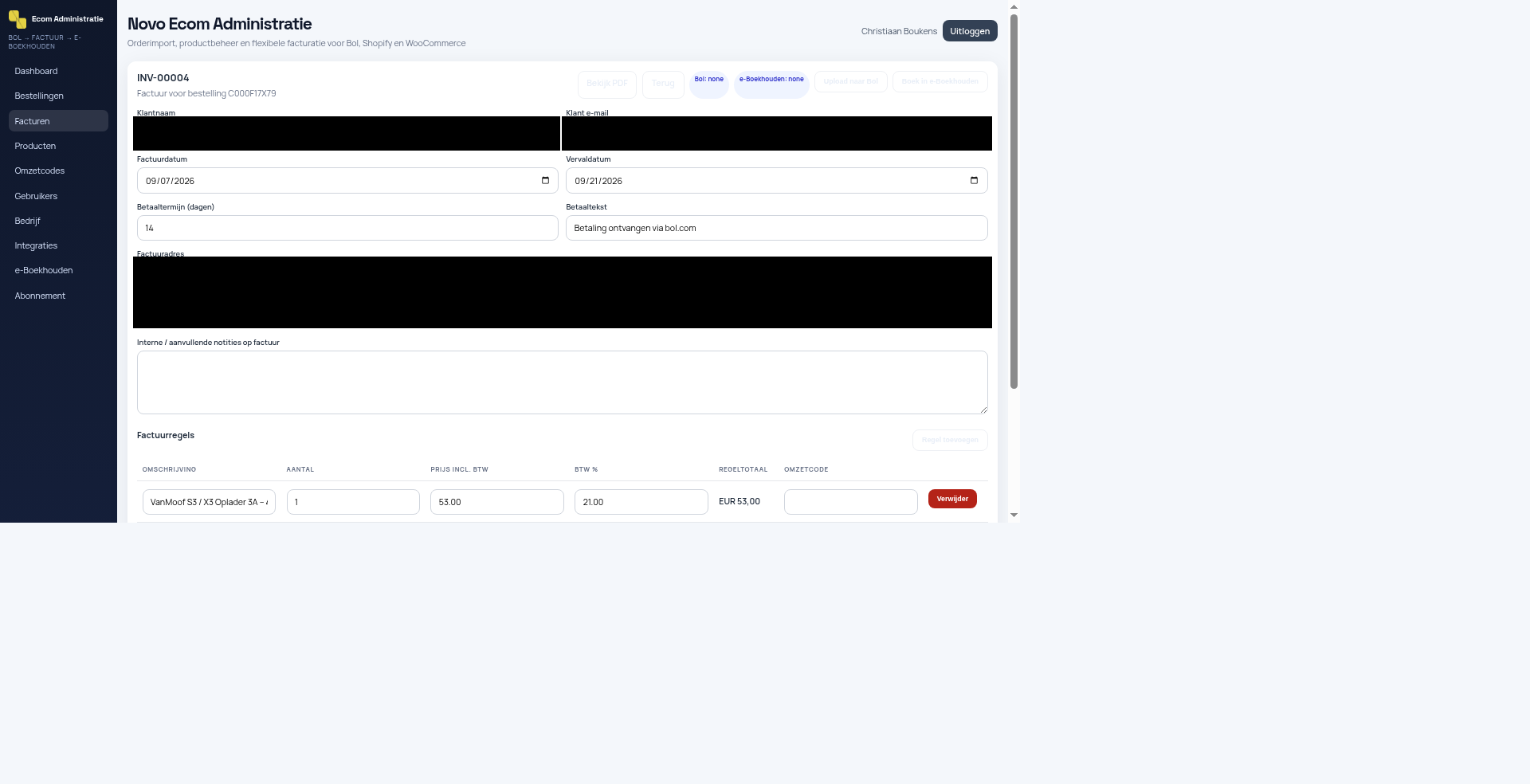Click the VanMoof omschrijving field

coord(209,502)
